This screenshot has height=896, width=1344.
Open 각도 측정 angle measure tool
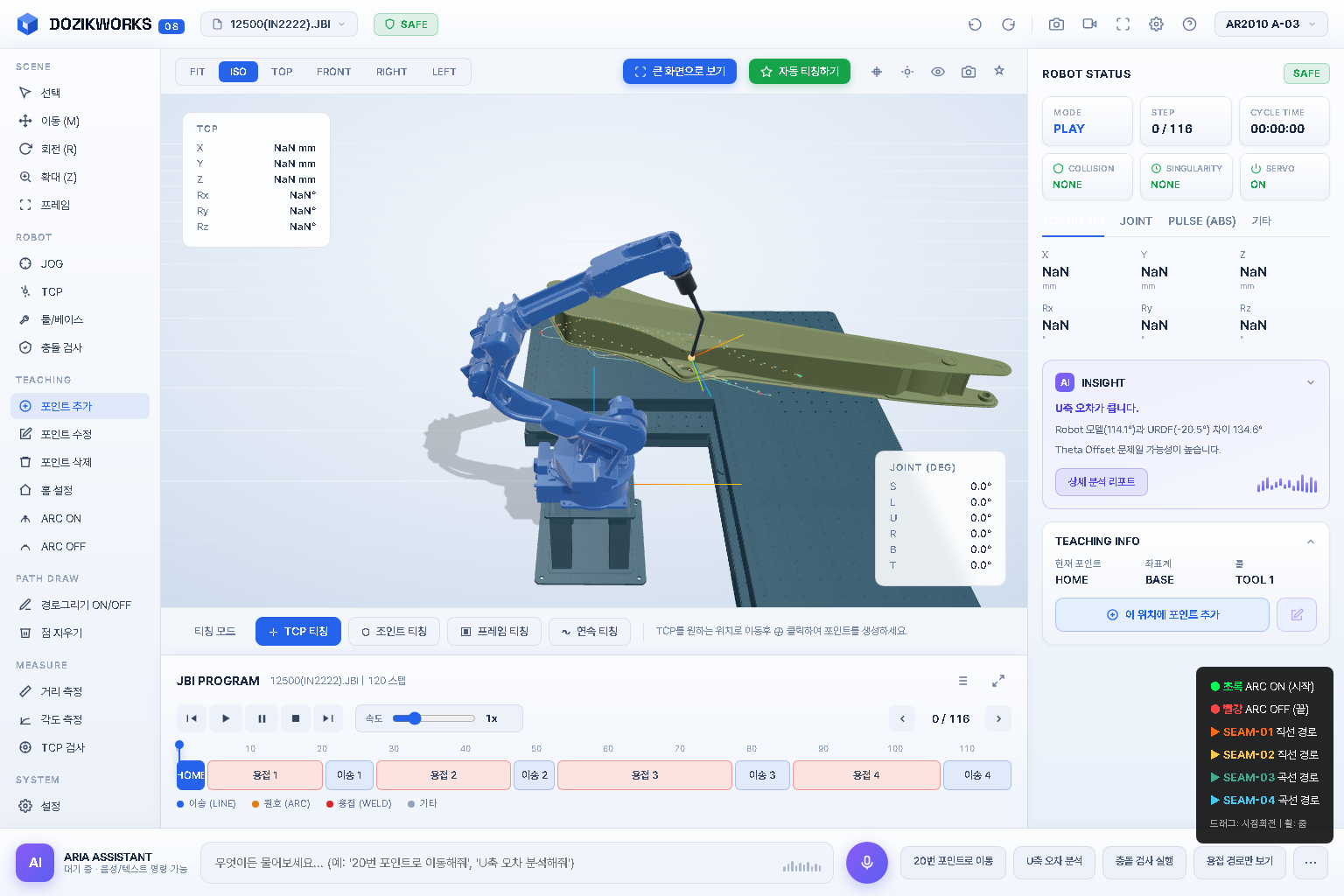(x=80, y=719)
